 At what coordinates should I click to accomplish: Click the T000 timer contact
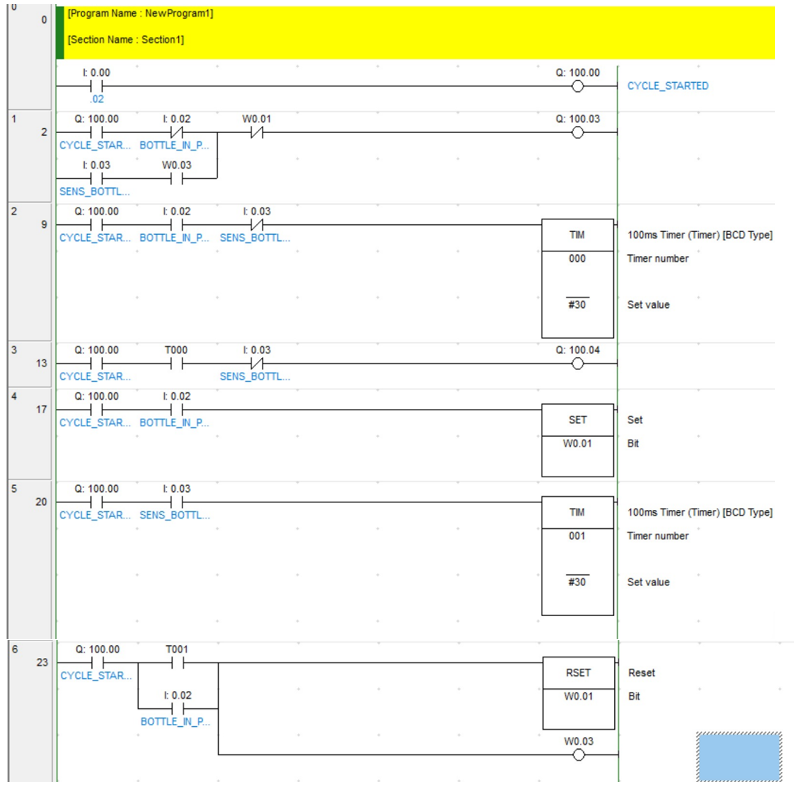click(176, 364)
